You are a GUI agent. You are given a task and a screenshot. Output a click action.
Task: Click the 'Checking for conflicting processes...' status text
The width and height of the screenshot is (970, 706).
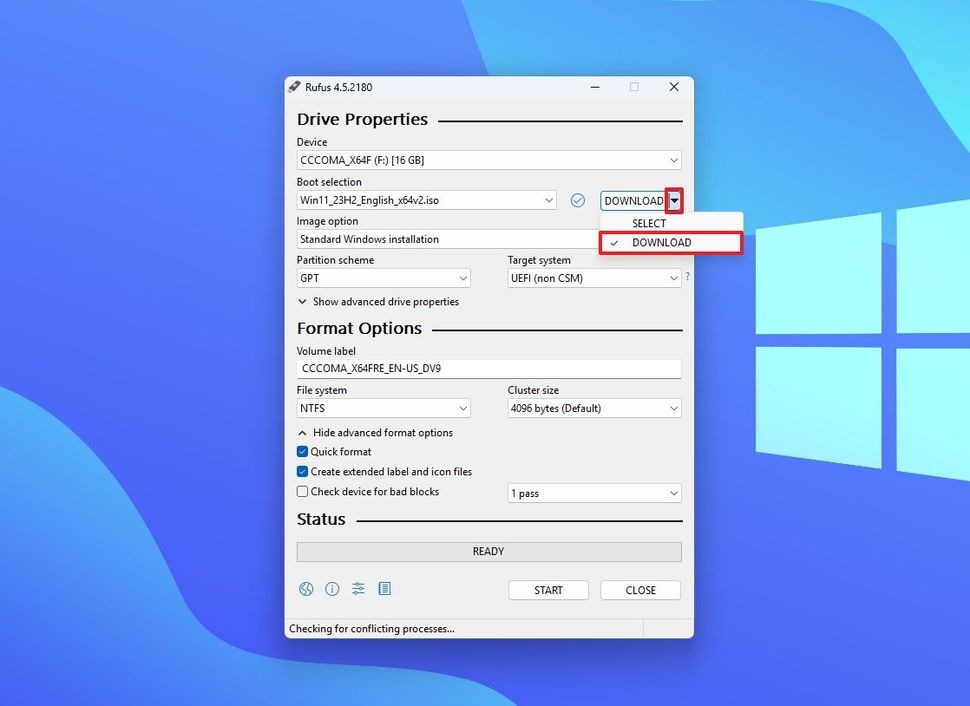click(372, 629)
